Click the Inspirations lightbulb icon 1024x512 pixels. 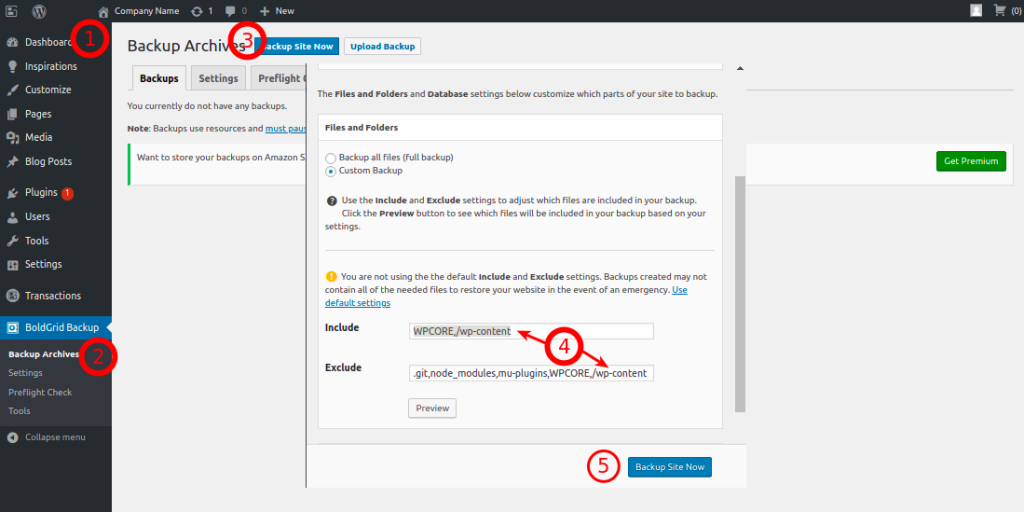[12, 67]
